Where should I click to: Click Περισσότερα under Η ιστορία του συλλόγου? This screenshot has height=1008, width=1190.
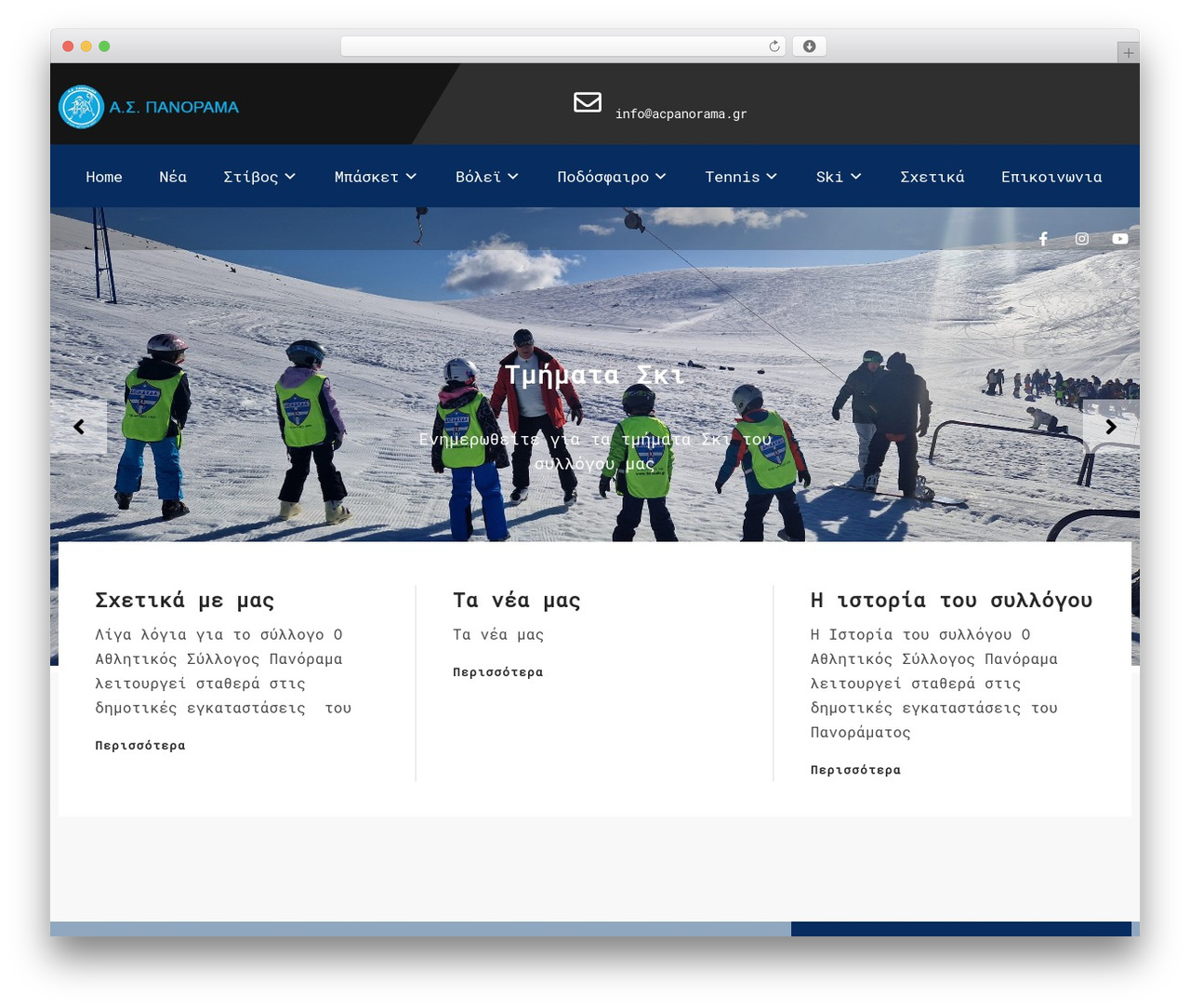855,770
